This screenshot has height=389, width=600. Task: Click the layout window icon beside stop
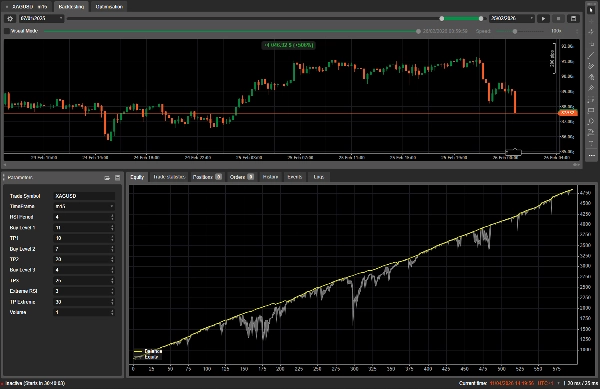[573, 18]
